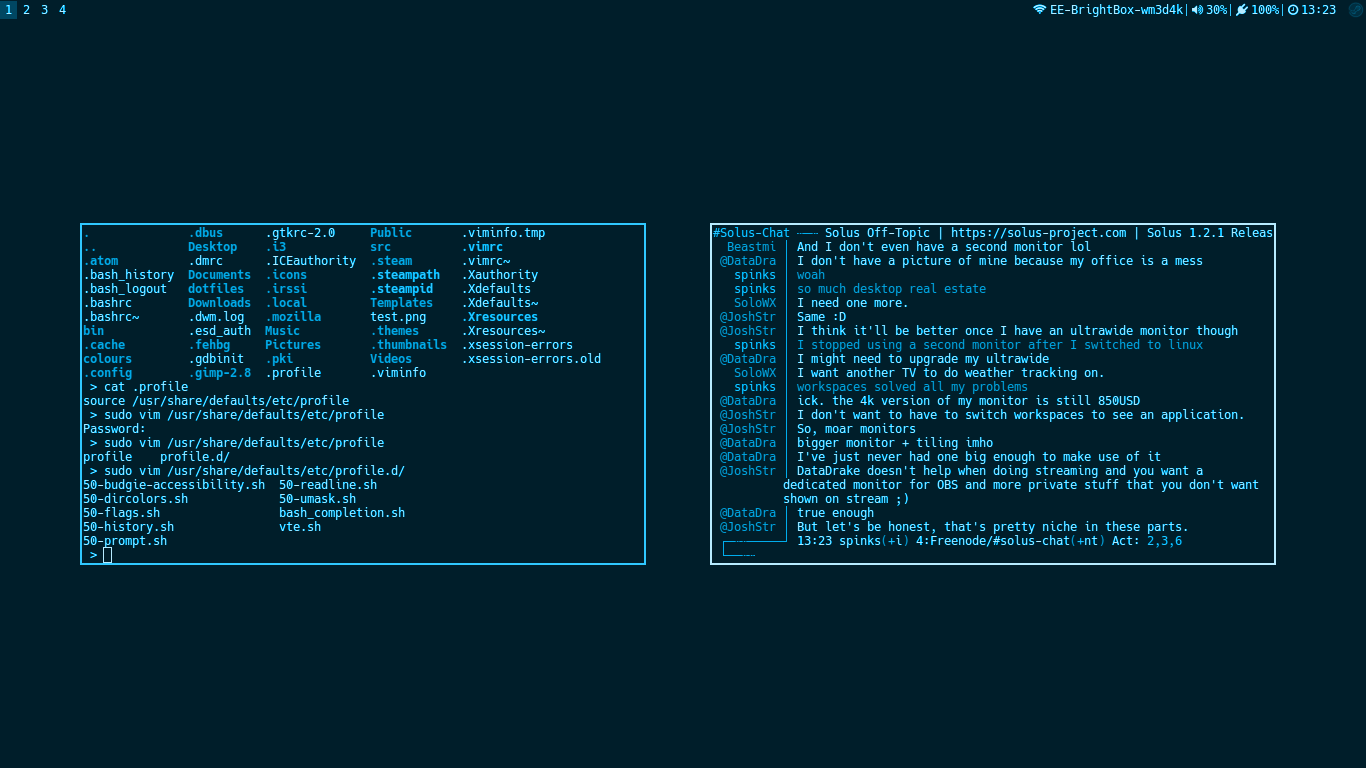Click the 4:Freenode/#solus-chat(+nt) status item
Screen dimensions: 1366x768
click(x=1010, y=541)
